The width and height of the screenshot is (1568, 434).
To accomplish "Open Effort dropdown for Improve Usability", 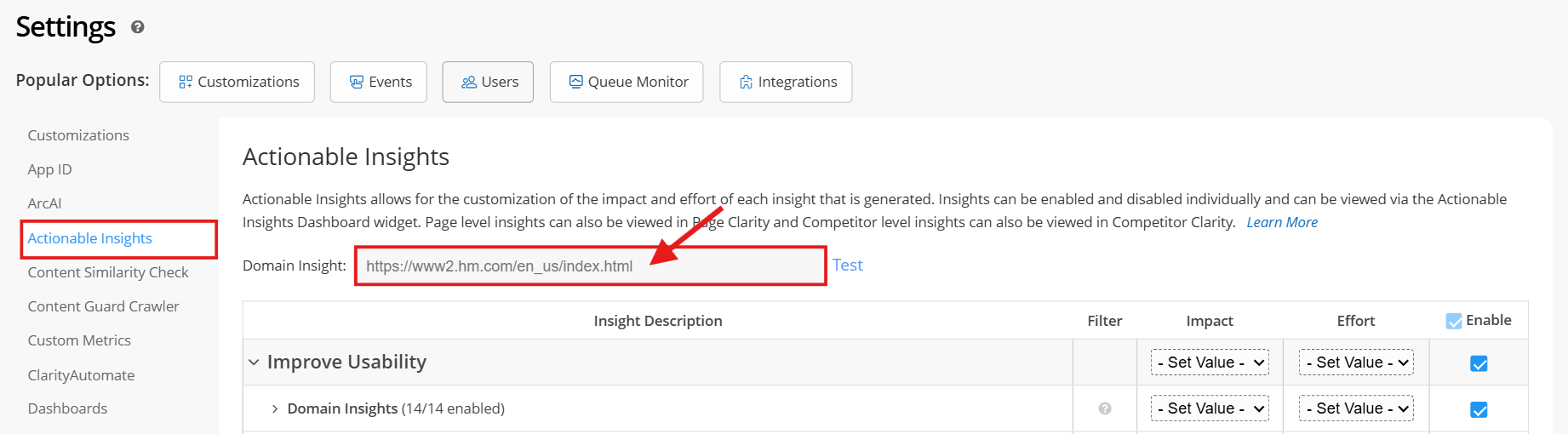I will [x=1356, y=363].
